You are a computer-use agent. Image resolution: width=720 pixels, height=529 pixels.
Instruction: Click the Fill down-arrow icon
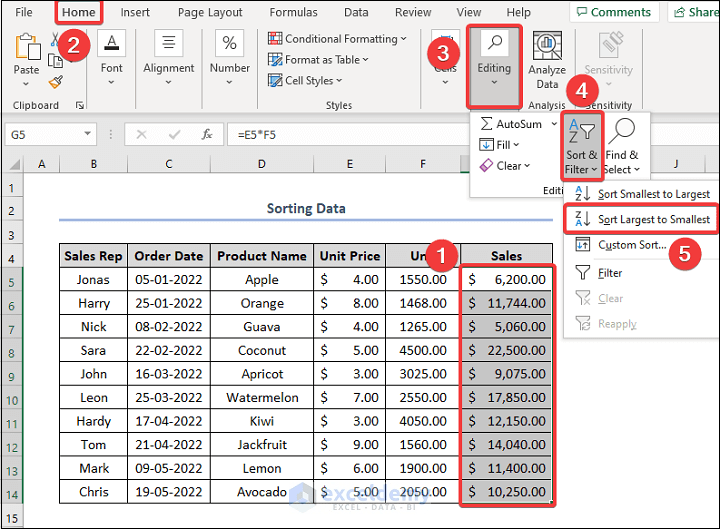(486, 145)
